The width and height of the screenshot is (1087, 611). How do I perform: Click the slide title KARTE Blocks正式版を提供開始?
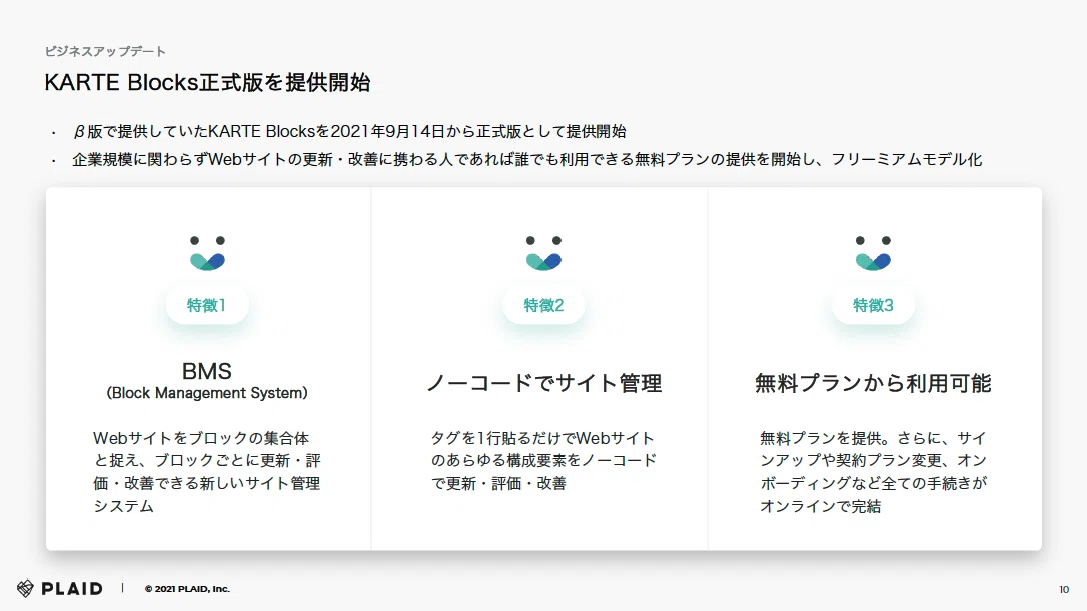click(x=207, y=83)
